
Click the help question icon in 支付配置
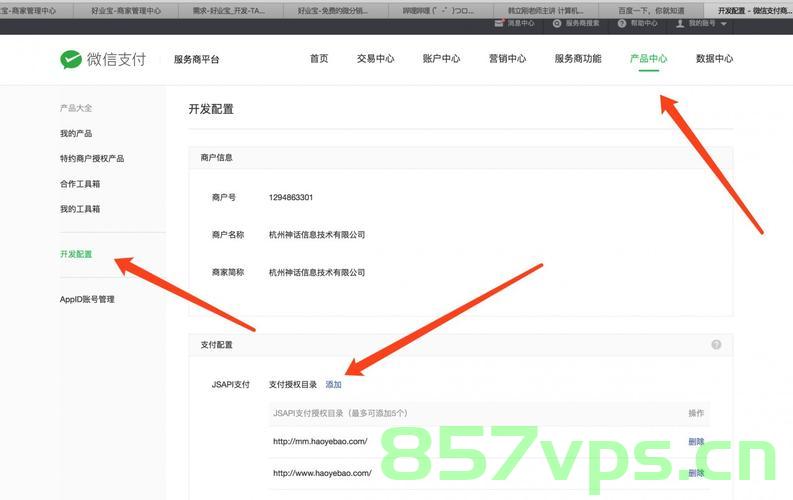(x=716, y=344)
